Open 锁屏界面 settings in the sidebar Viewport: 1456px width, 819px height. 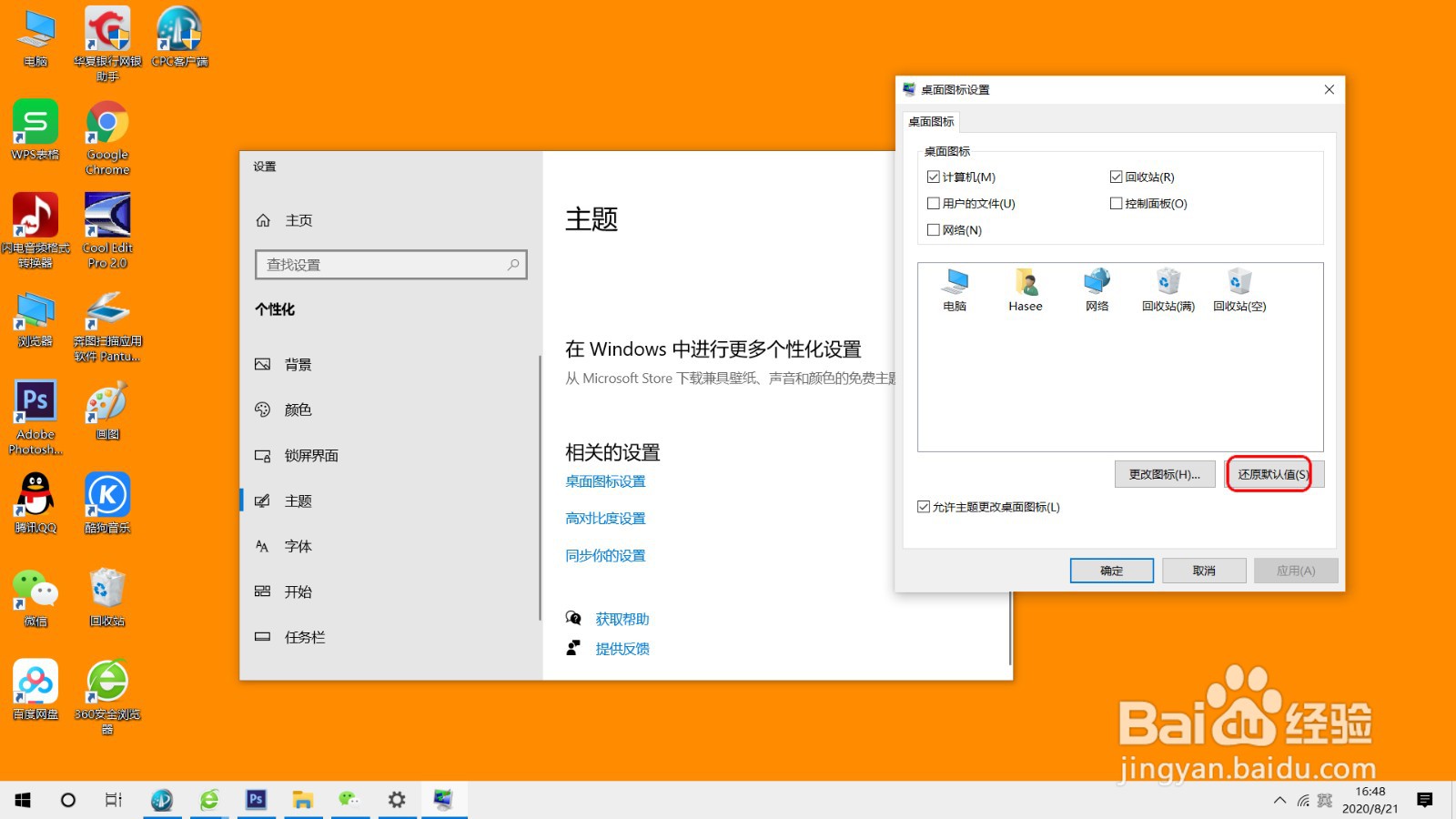click(x=309, y=455)
